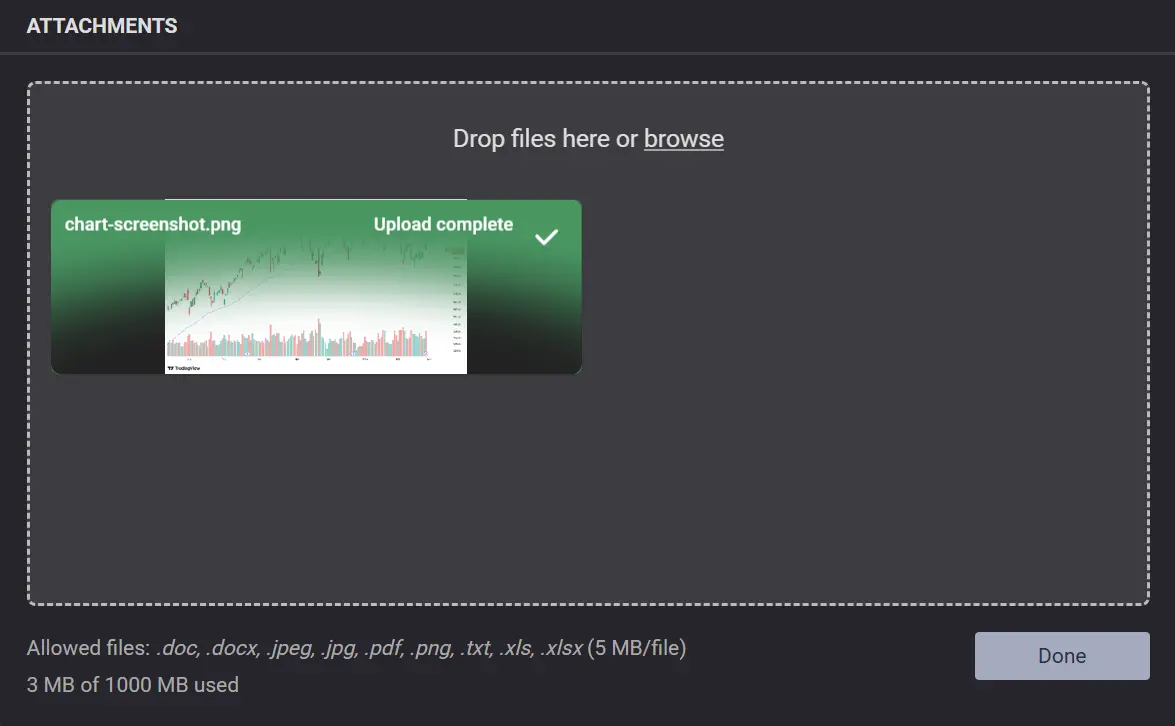Click the 'Drop files here or' text
The width and height of the screenshot is (1175, 726).
[x=545, y=139]
